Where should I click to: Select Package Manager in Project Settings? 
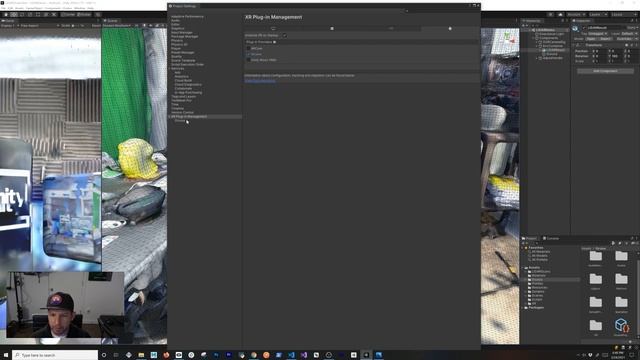point(184,36)
